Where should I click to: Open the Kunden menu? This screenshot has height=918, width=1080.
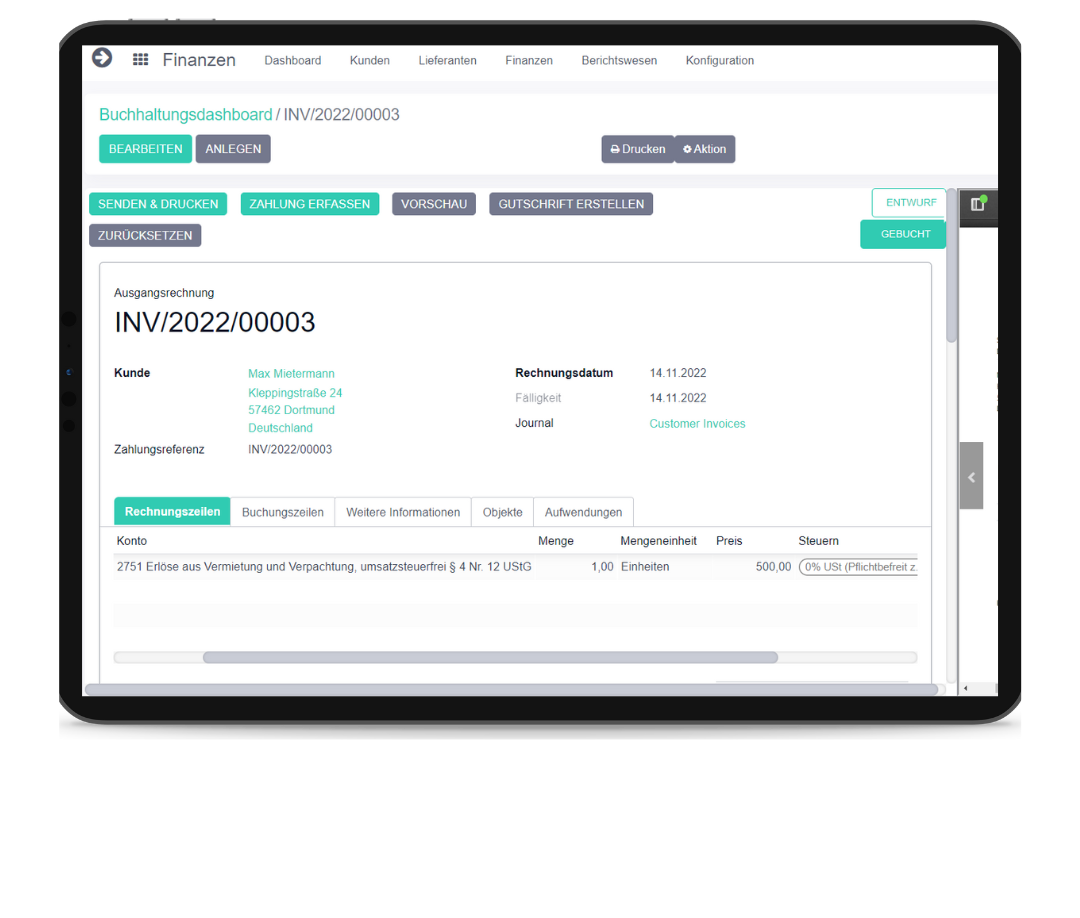pos(369,60)
